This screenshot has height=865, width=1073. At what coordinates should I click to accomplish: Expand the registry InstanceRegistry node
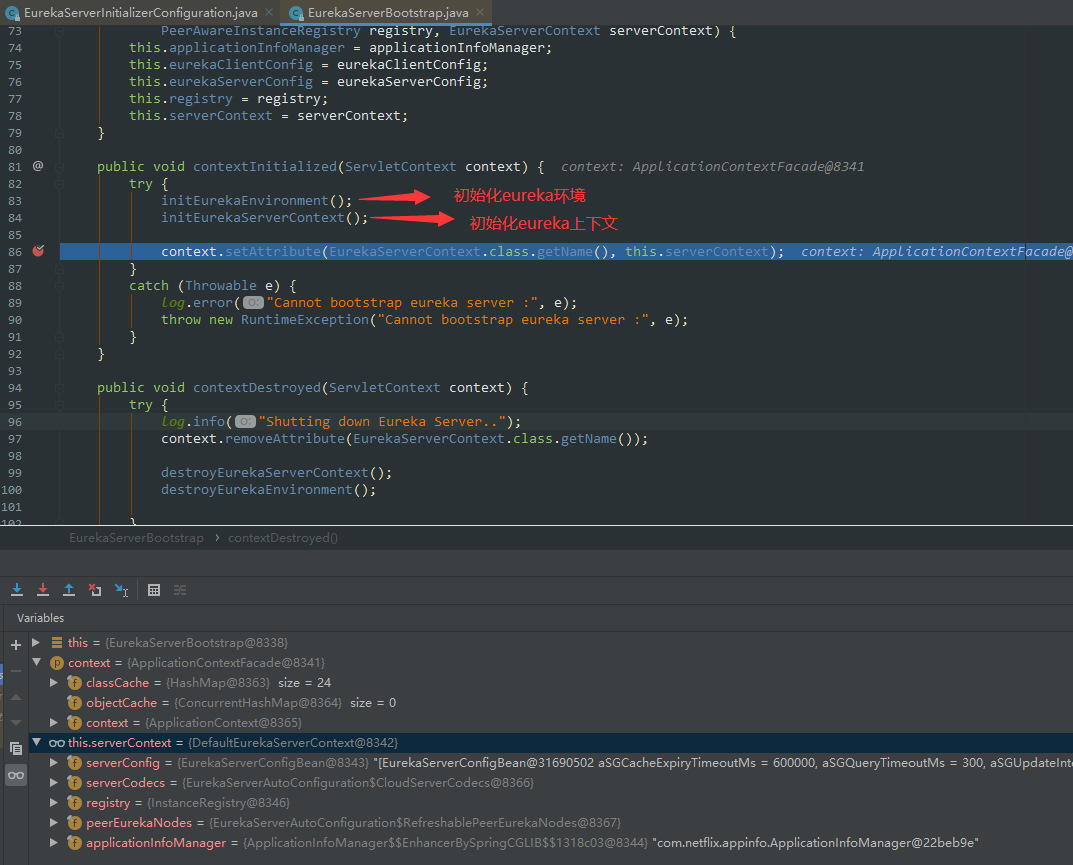pos(53,802)
